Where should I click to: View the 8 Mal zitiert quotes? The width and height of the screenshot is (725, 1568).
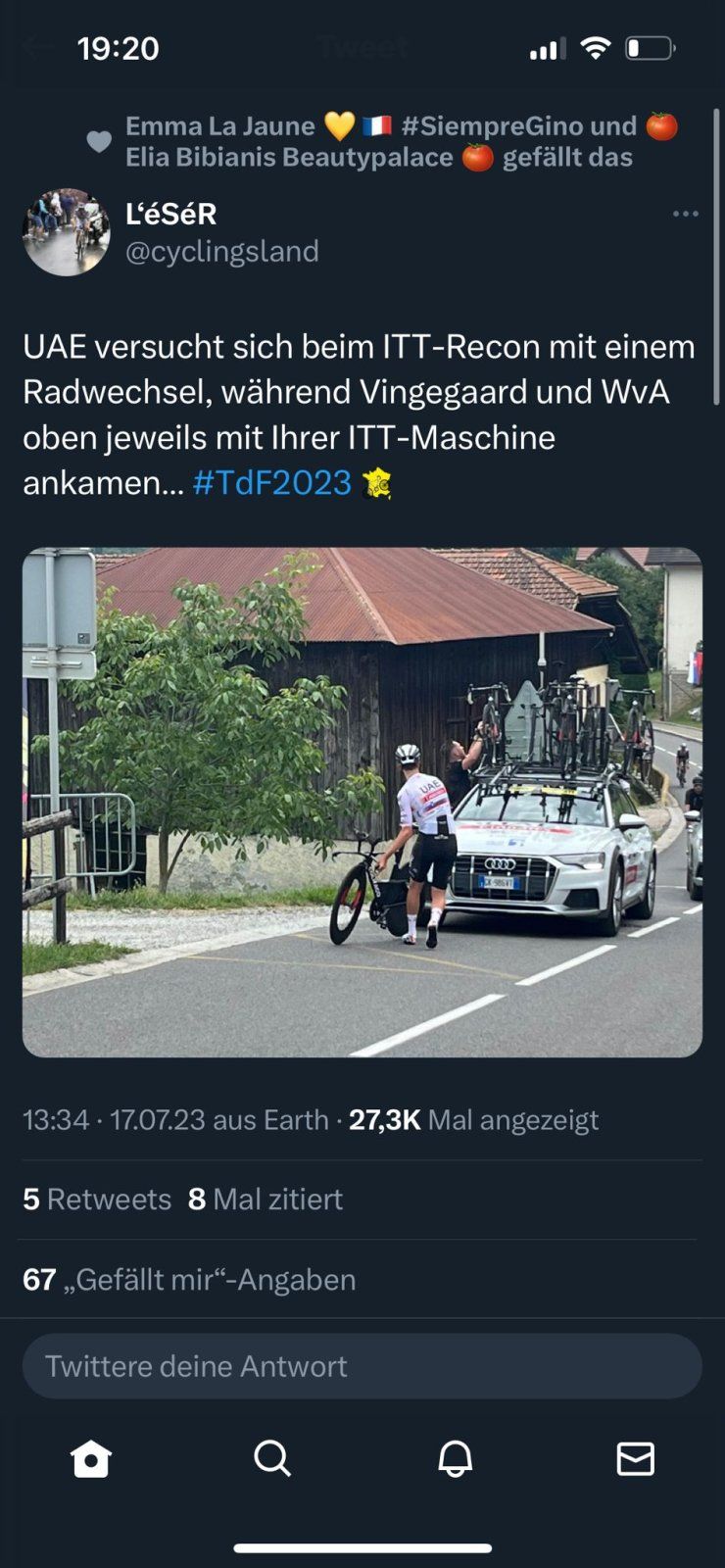click(x=266, y=1200)
